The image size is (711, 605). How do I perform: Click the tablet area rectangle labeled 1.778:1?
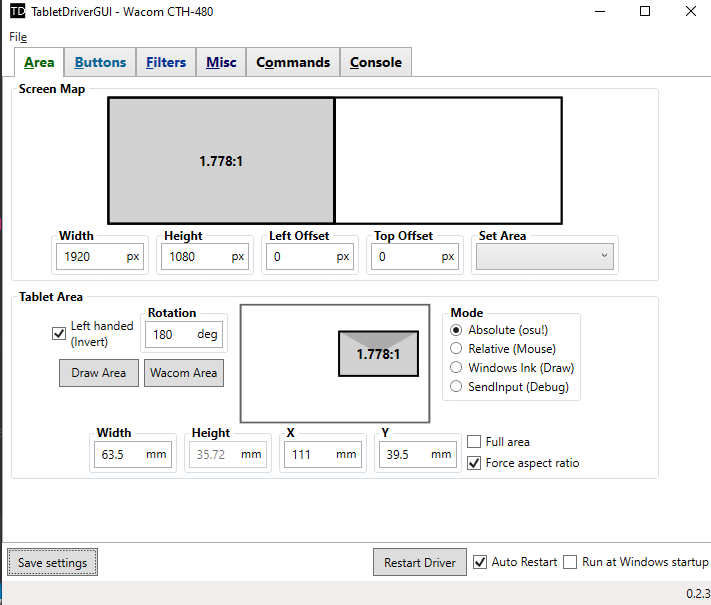pos(378,354)
